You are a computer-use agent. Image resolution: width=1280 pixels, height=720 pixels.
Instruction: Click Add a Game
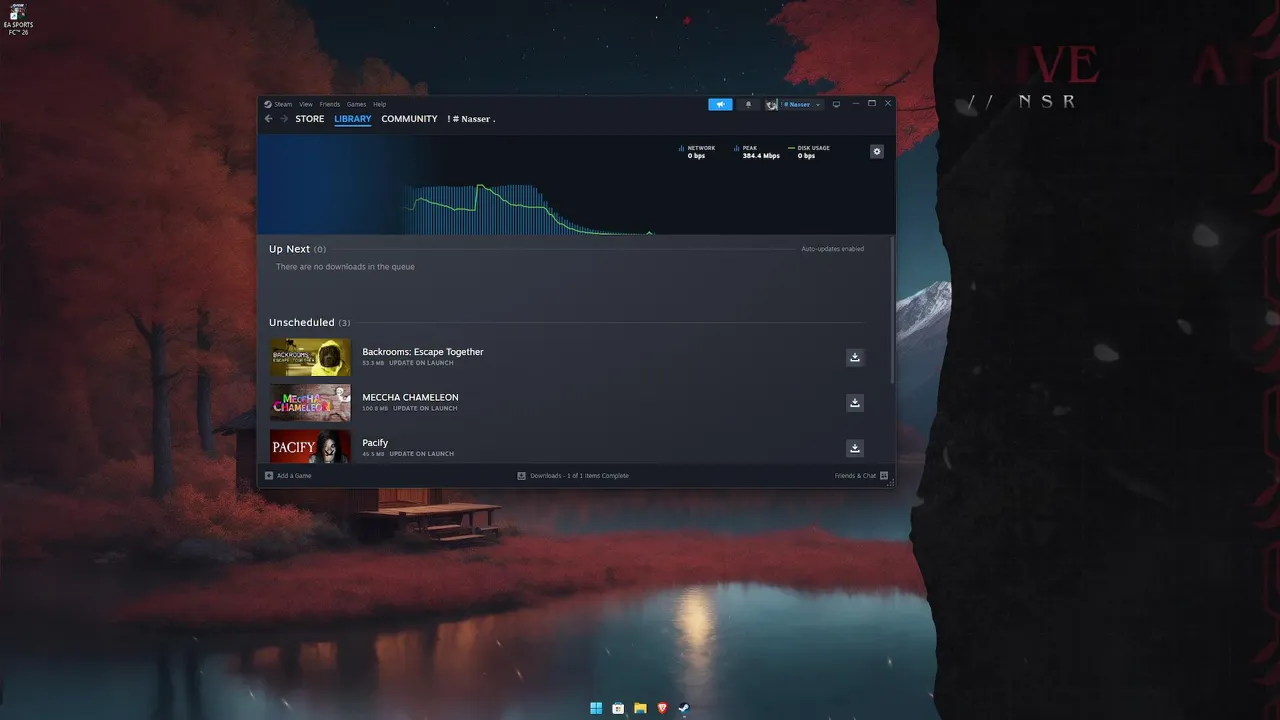[288, 476]
